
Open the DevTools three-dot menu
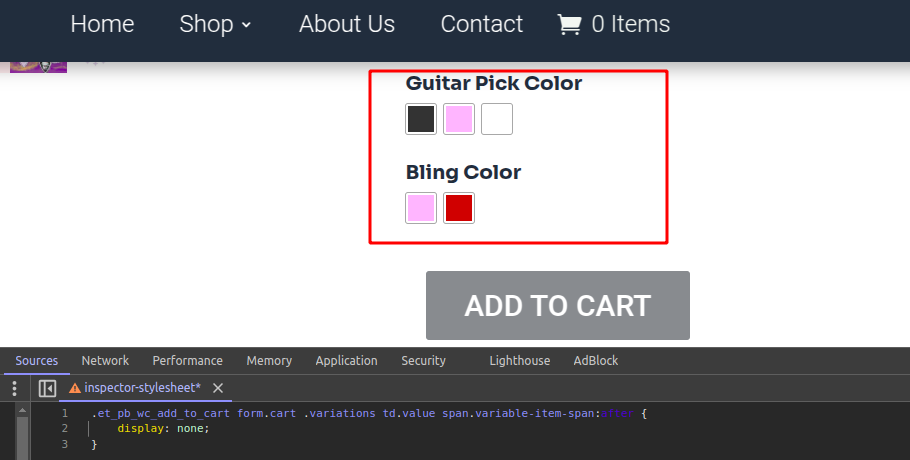[15, 388]
